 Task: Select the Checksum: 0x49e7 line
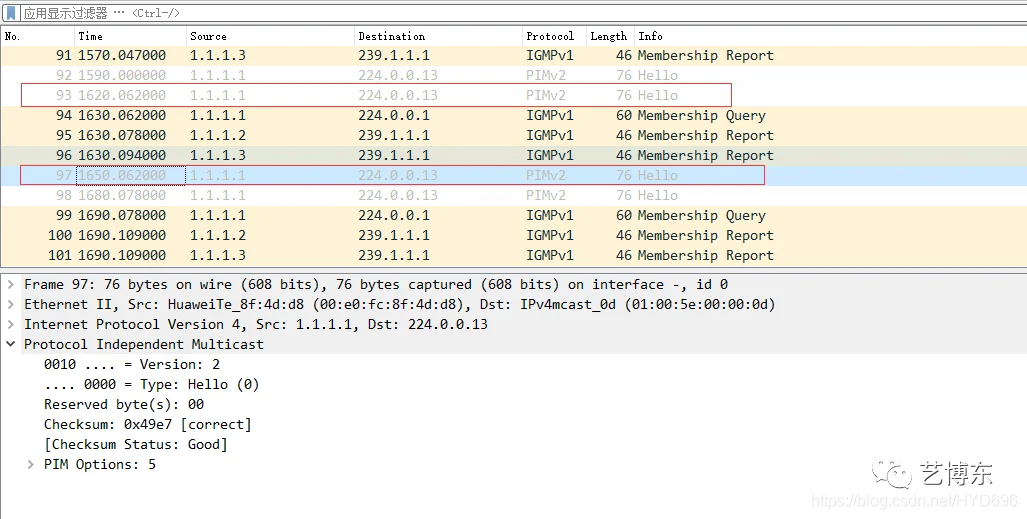coord(147,425)
